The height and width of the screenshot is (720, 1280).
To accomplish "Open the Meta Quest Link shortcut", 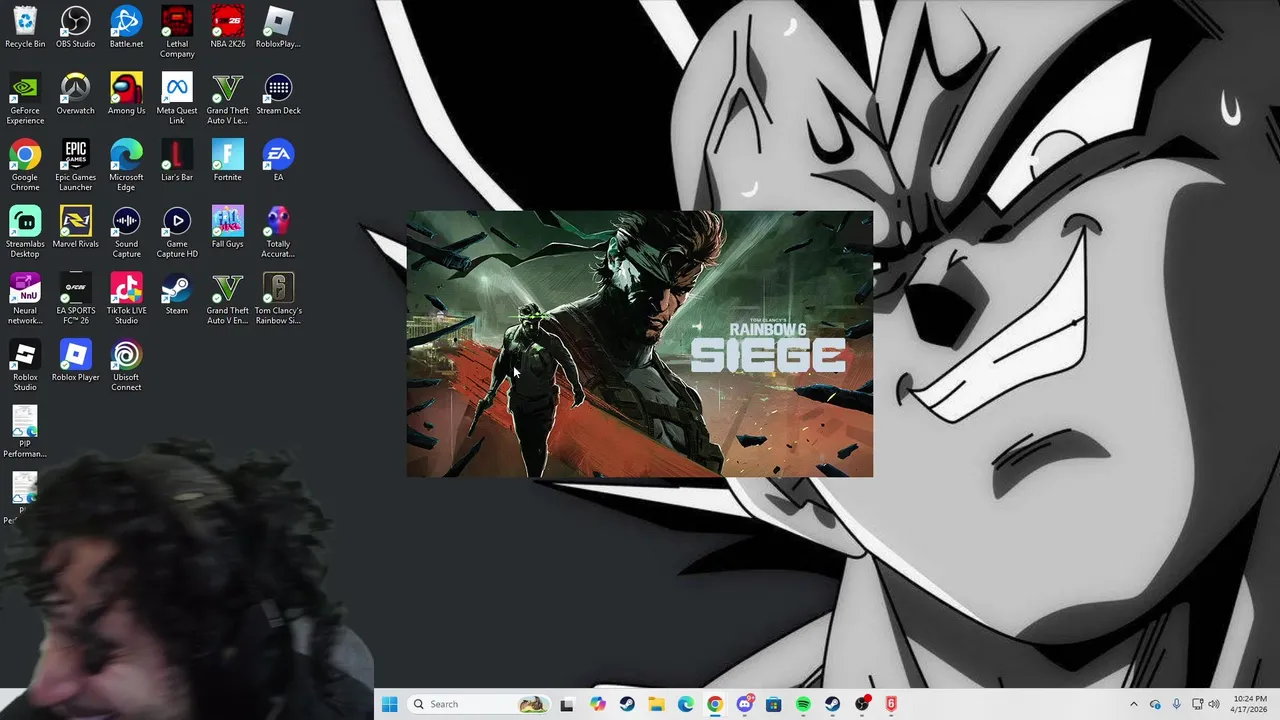I will click(x=177, y=99).
